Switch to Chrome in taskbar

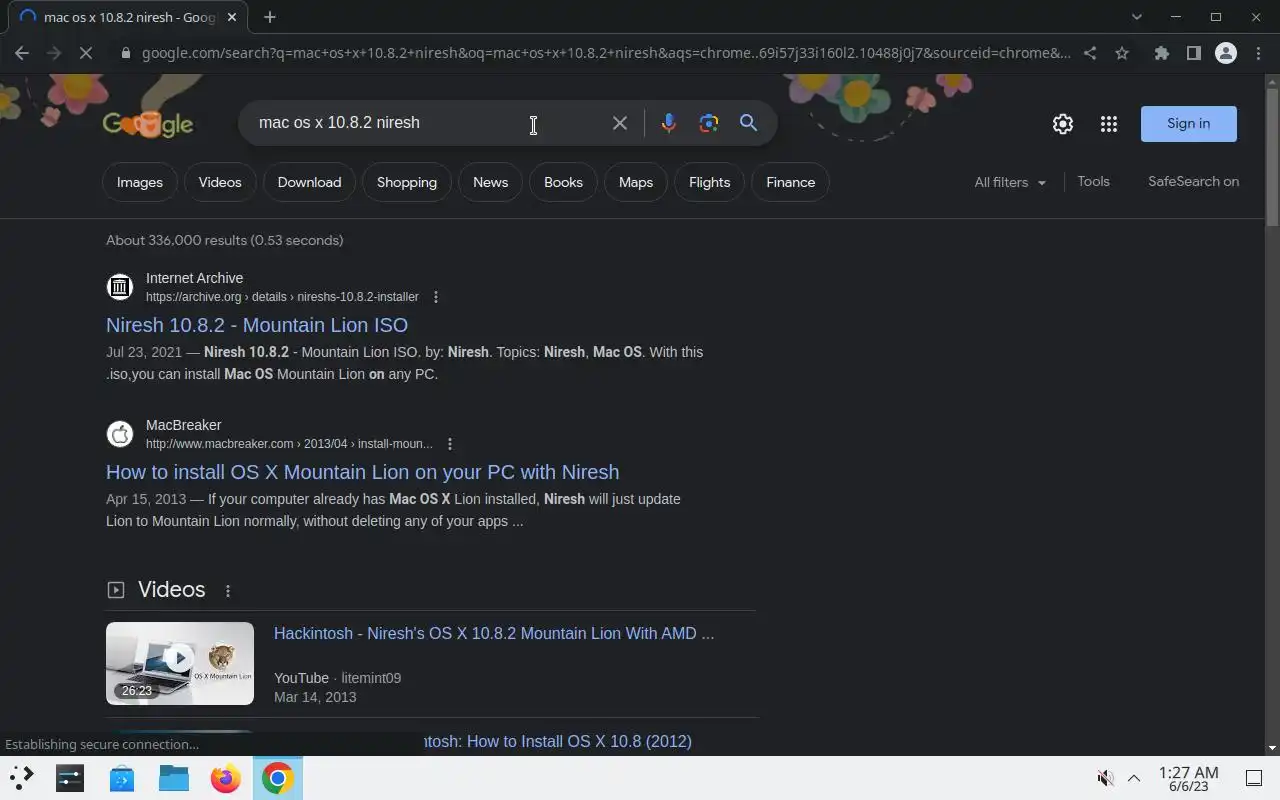point(278,777)
